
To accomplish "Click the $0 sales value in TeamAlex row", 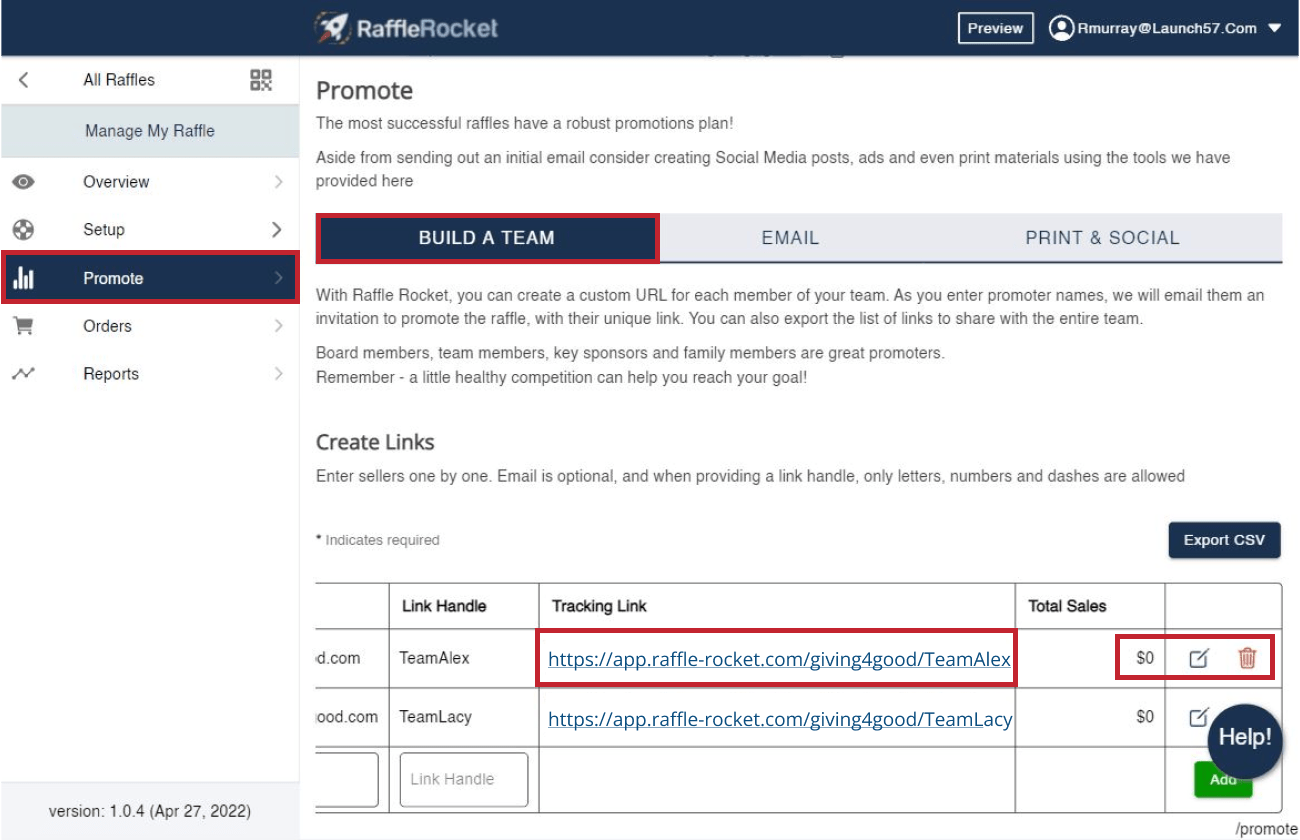I will pyautogui.click(x=1145, y=658).
